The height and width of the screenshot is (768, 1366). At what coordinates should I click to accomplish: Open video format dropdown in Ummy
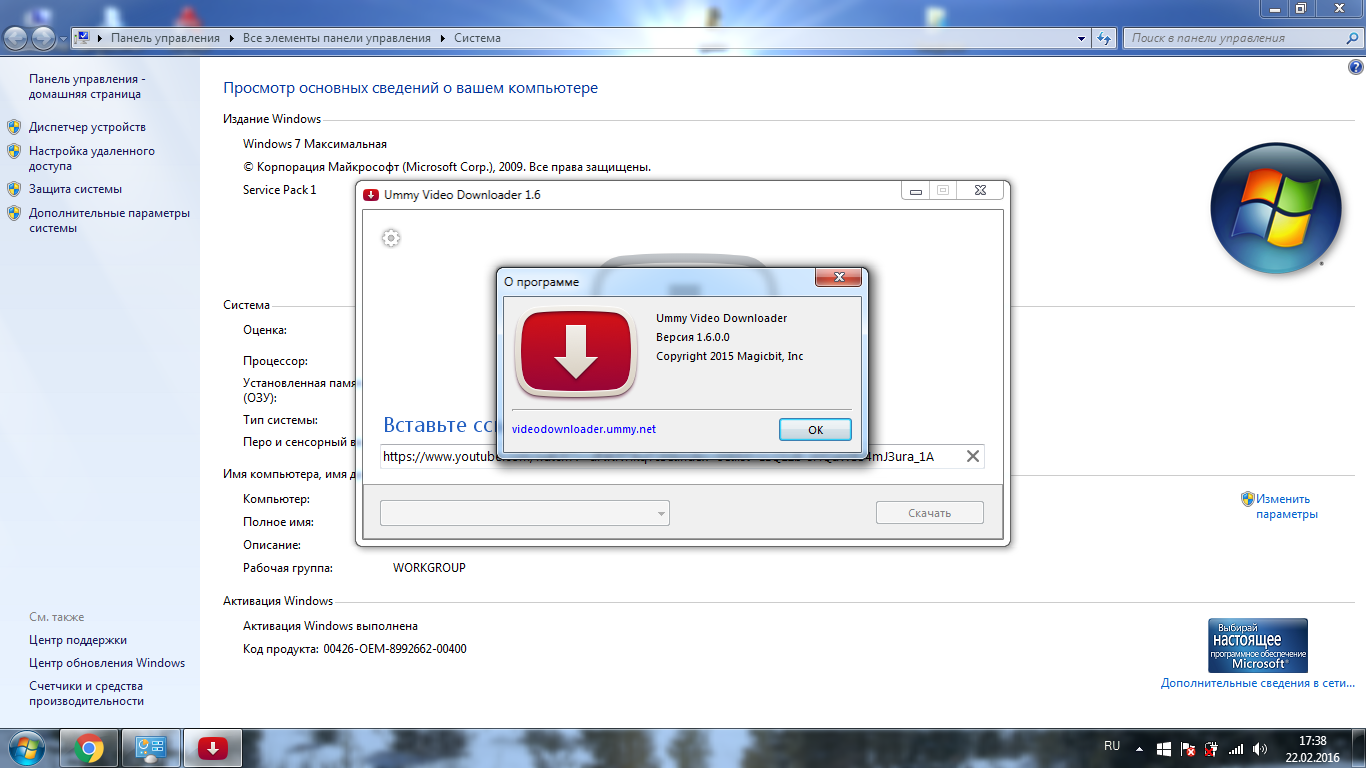pyautogui.click(x=525, y=513)
